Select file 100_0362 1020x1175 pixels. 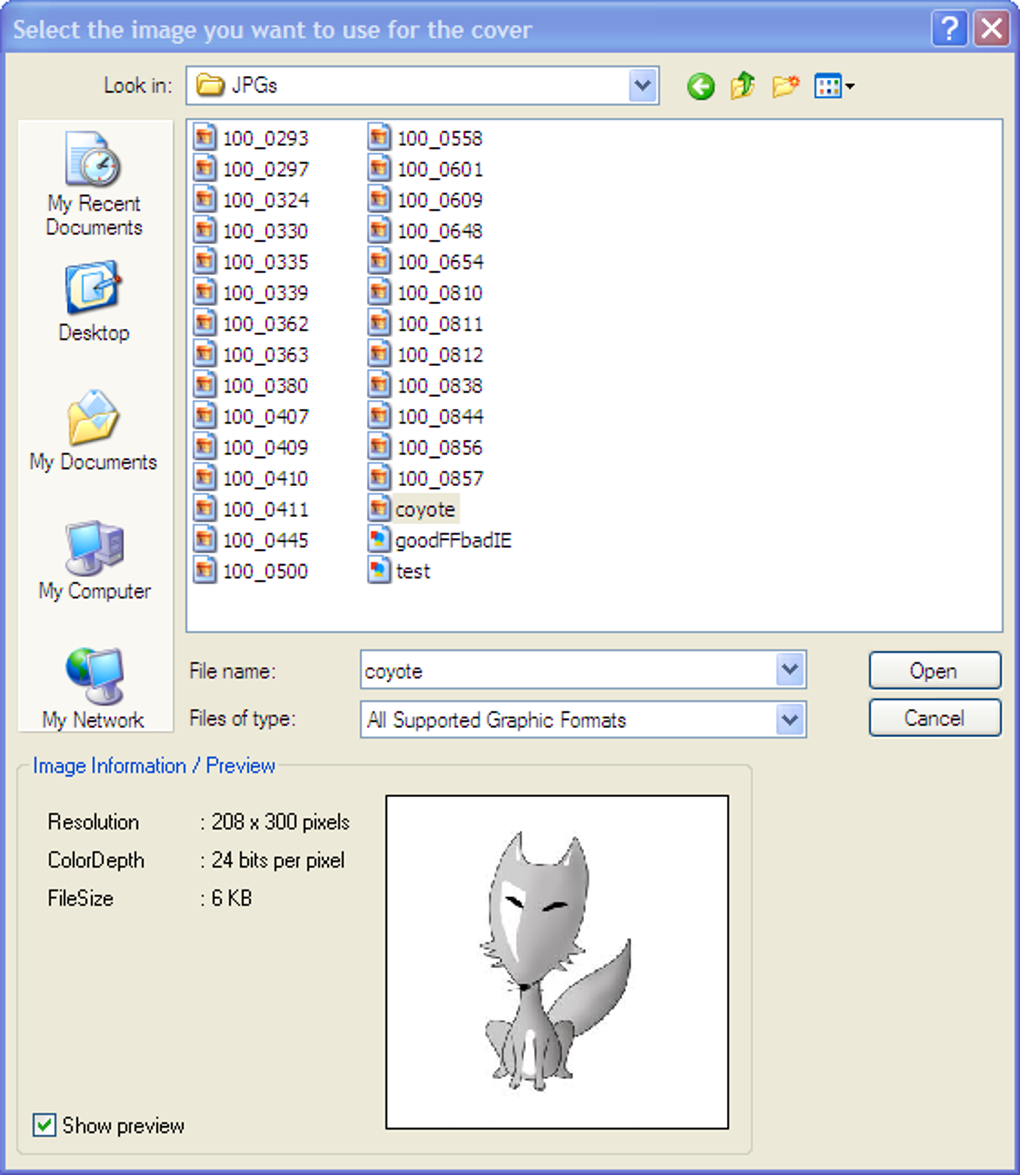click(x=251, y=323)
